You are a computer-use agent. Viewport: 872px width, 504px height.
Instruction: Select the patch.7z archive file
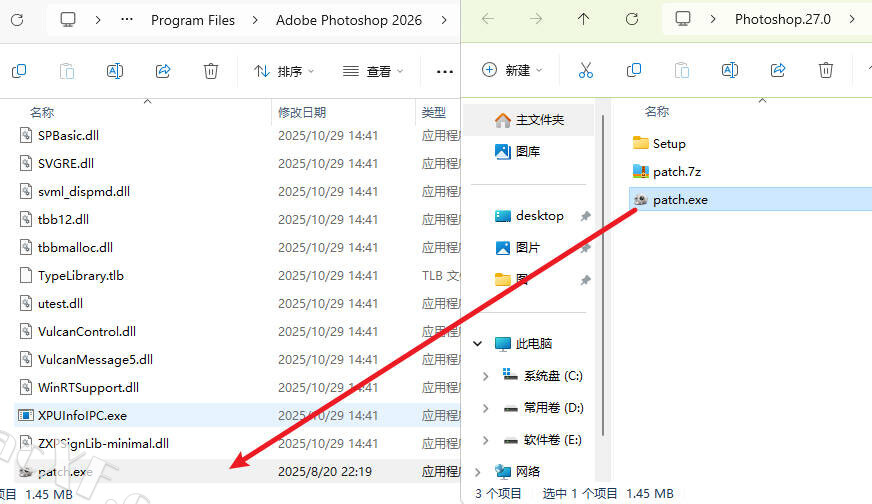point(677,172)
